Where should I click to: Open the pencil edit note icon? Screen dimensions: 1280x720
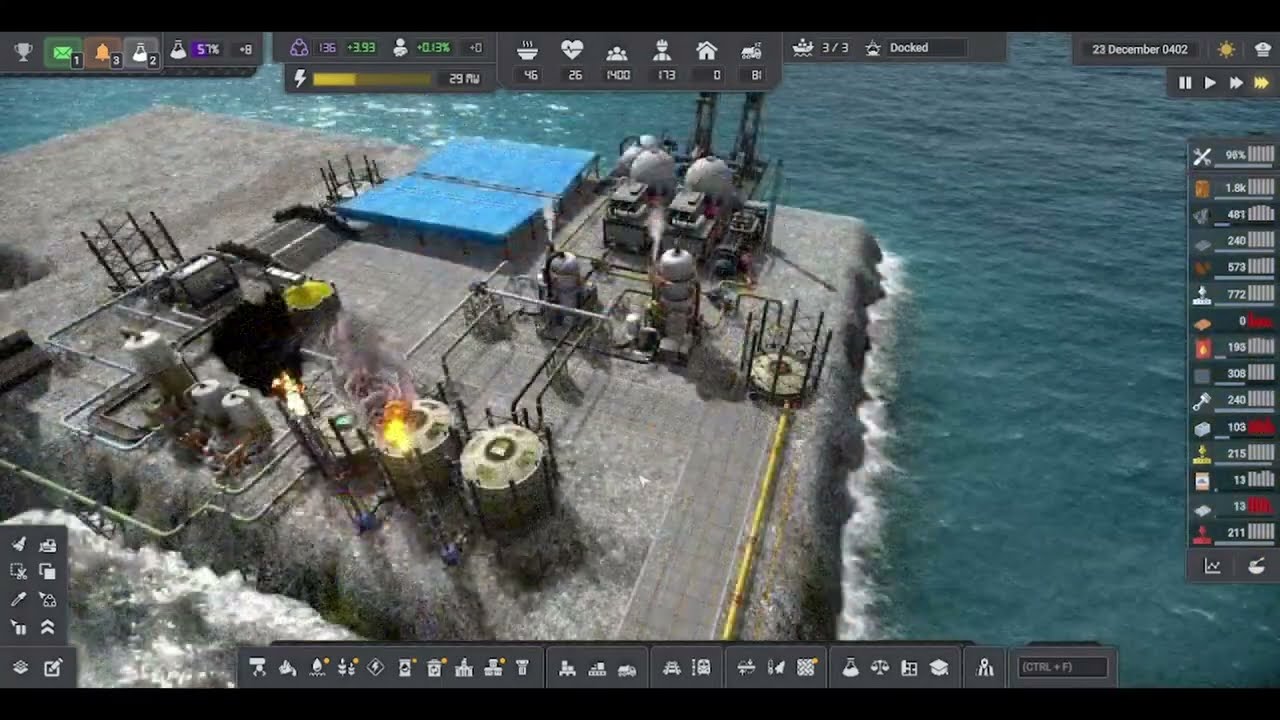(x=52, y=667)
